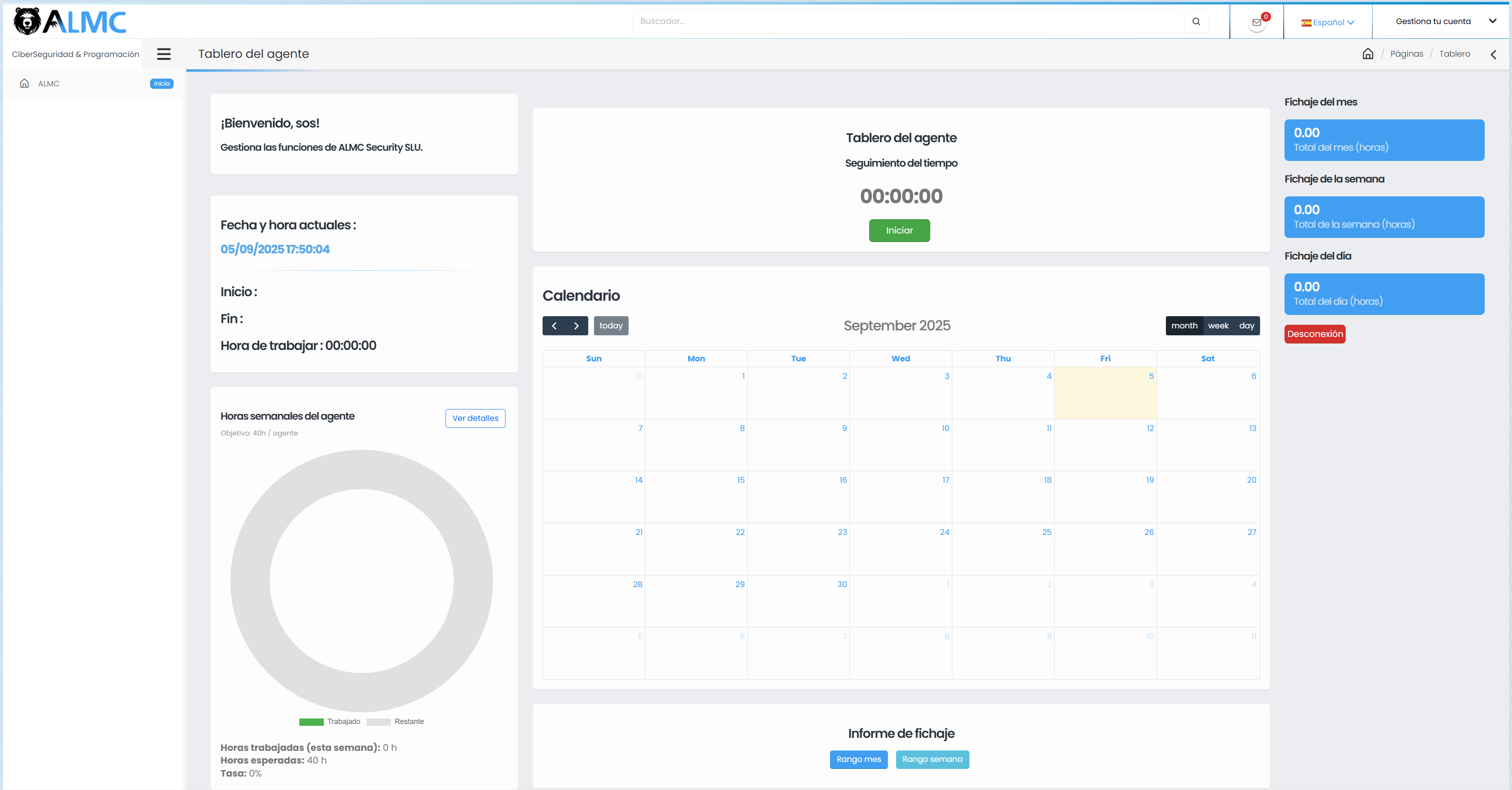Open the Páginas breadcrumb entry
The height and width of the screenshot is (790, 1512).
point(1407,53)
